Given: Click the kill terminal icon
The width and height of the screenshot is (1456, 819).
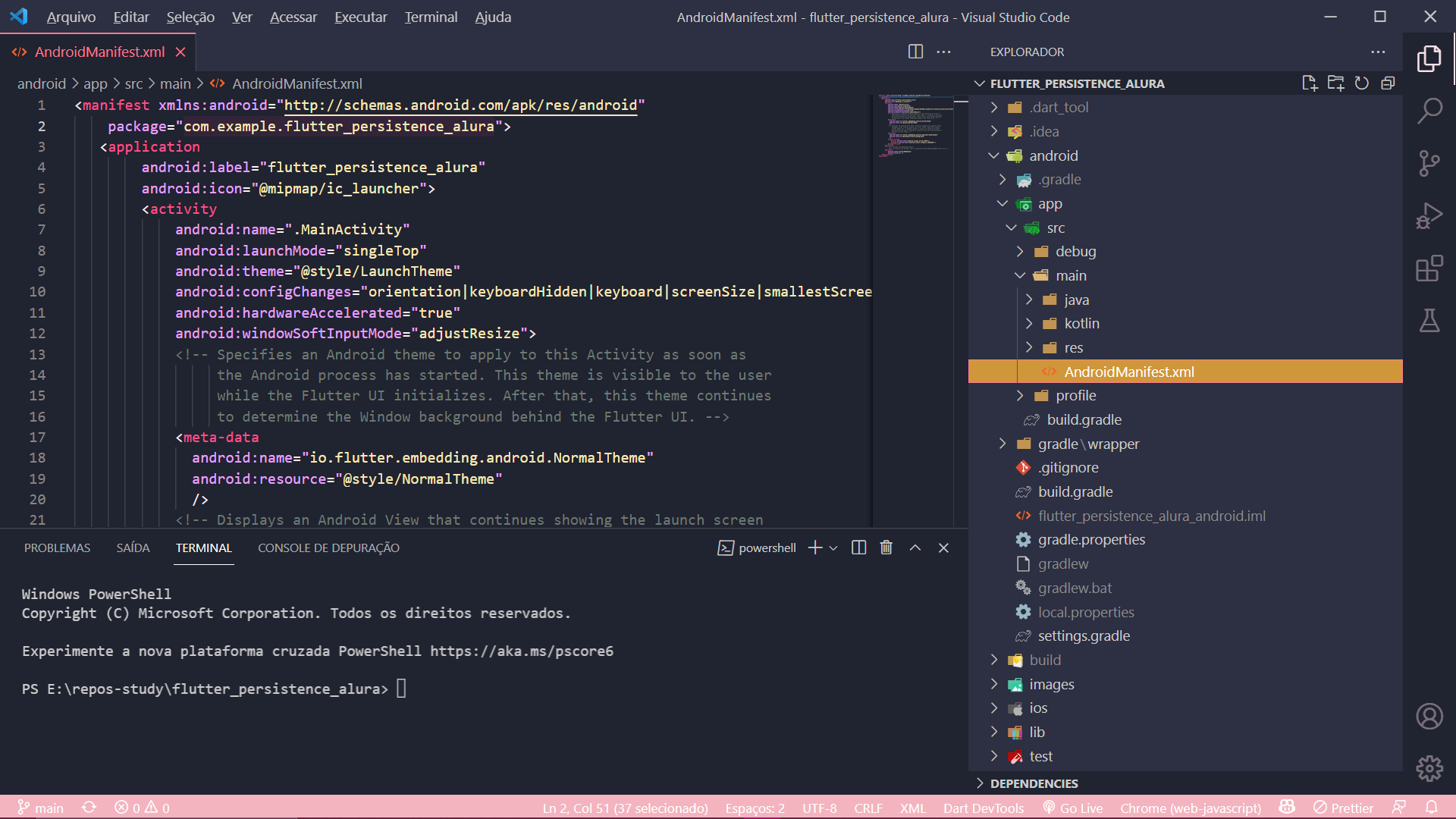Looking at the screenshot, I should [886, 548].
